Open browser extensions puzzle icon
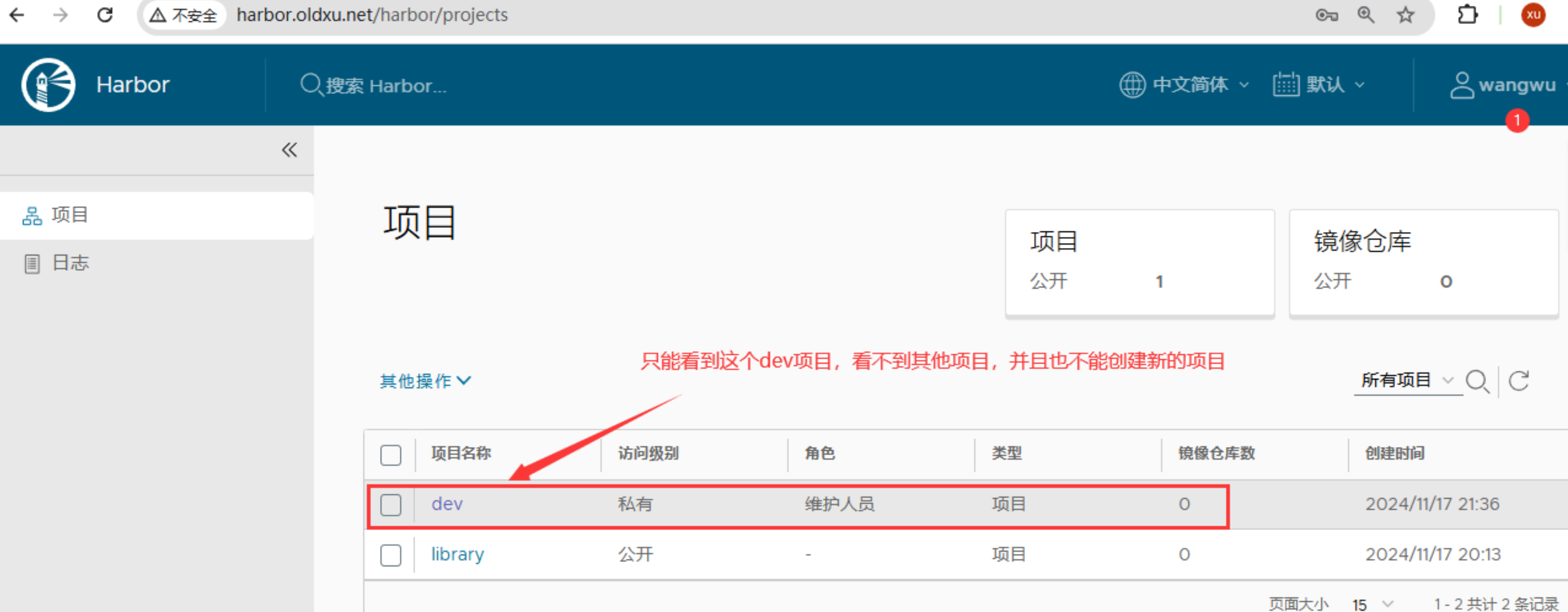 pos(1467,14)
